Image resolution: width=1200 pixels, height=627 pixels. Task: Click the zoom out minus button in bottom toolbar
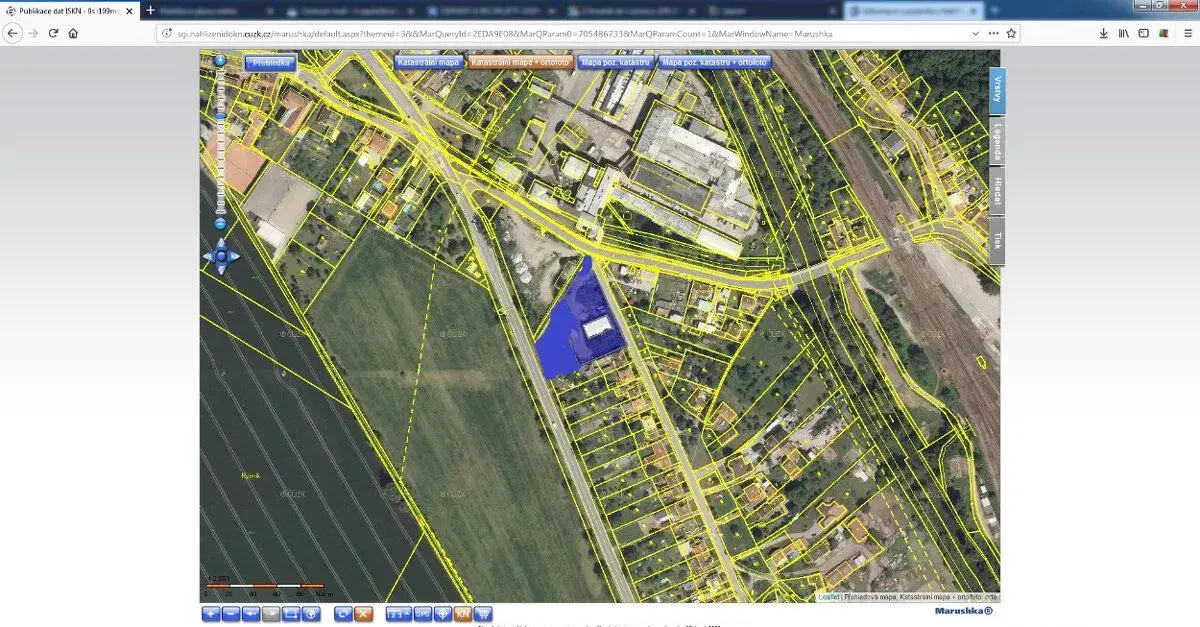click(x=230, y=613)
